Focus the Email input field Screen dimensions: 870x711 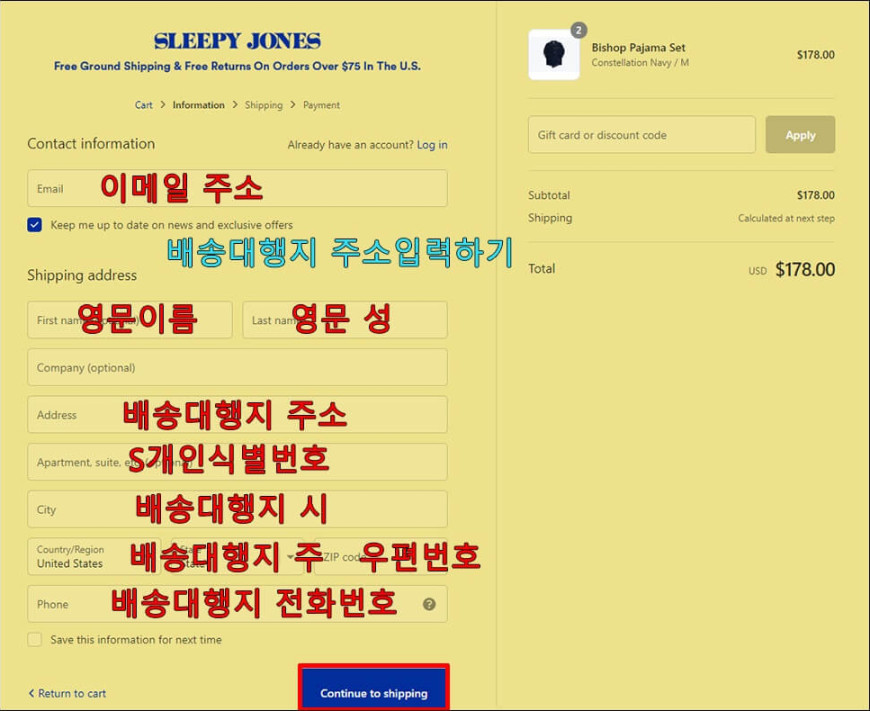click(x=237, y=189)
